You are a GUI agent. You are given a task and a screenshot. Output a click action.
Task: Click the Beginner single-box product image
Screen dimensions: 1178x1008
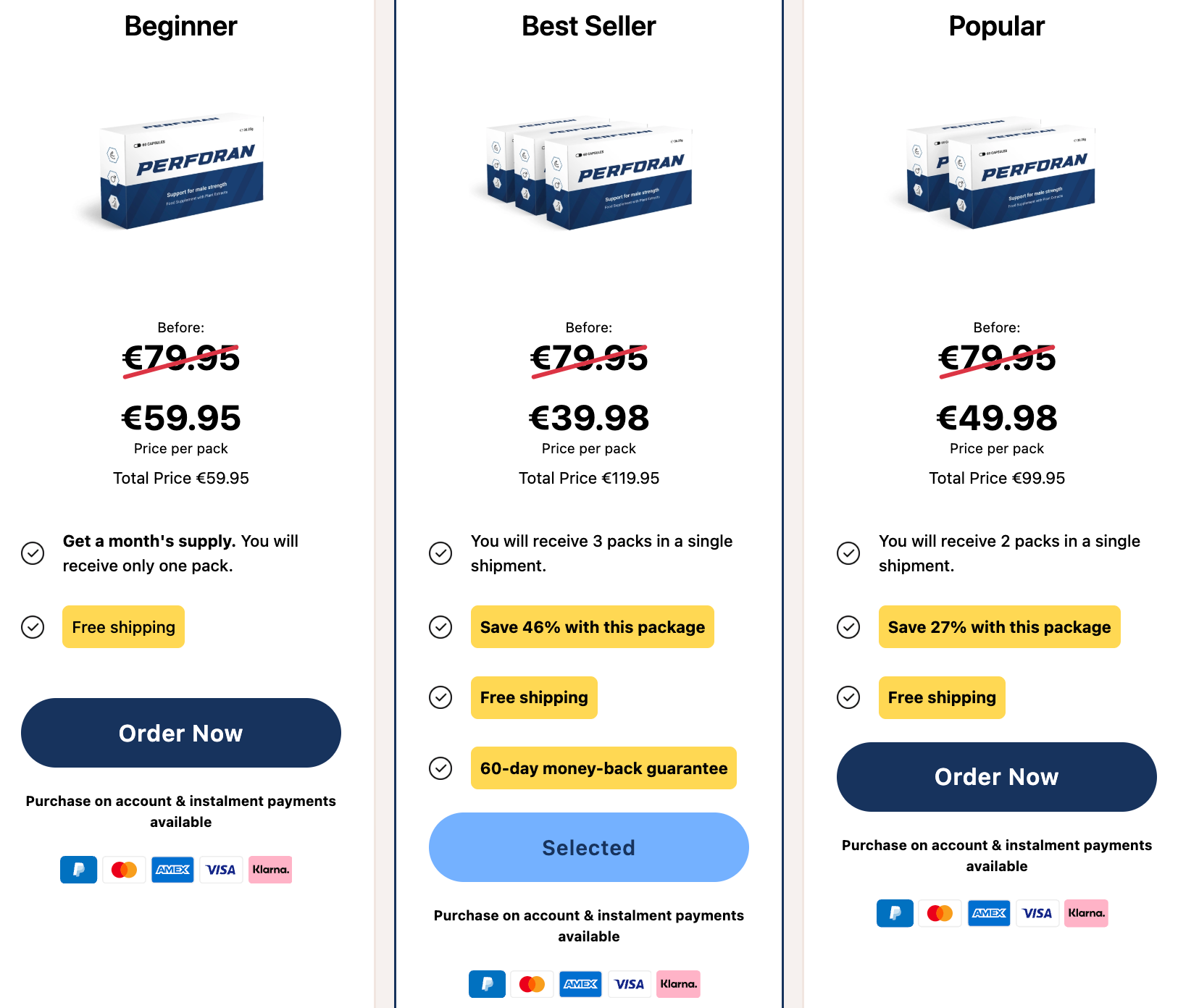[x=181, y=172]
